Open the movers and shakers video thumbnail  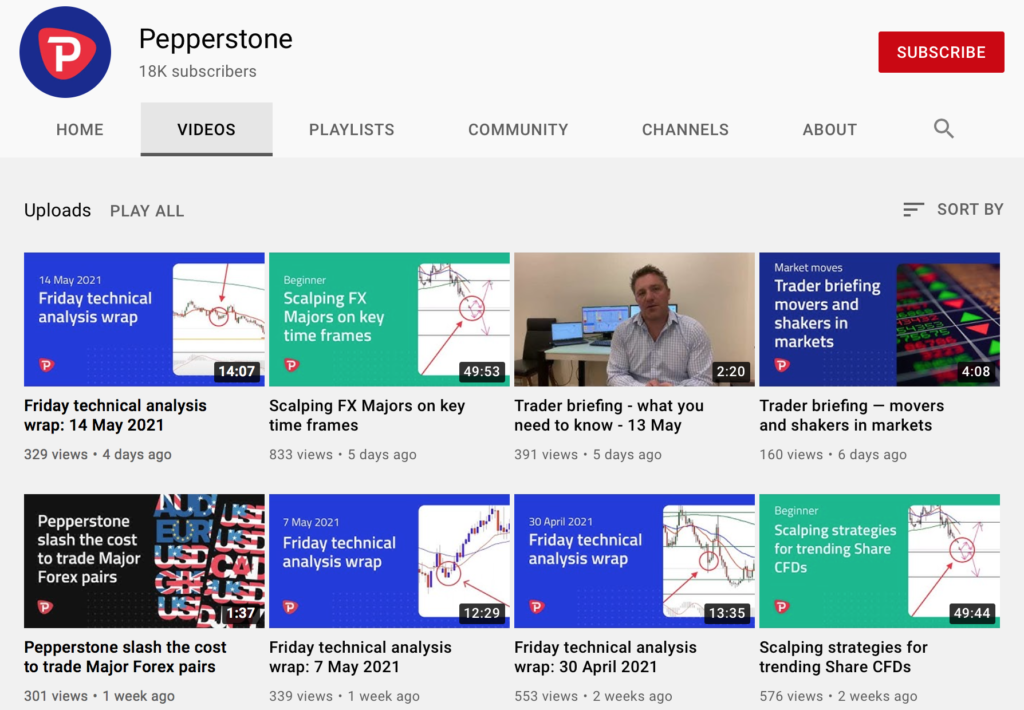click(x=880, y=319)
